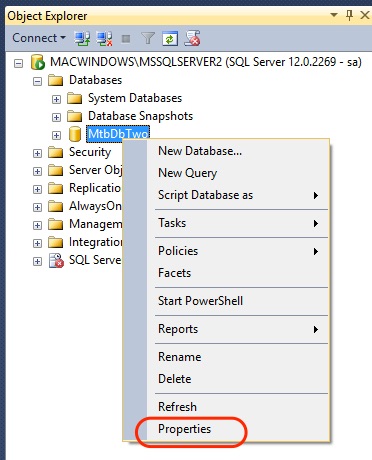Expand the Server Objects folder node
Image resolution: width=372 pixels, height=460 pixels.
pyautogui.click(x=37, y=171)
